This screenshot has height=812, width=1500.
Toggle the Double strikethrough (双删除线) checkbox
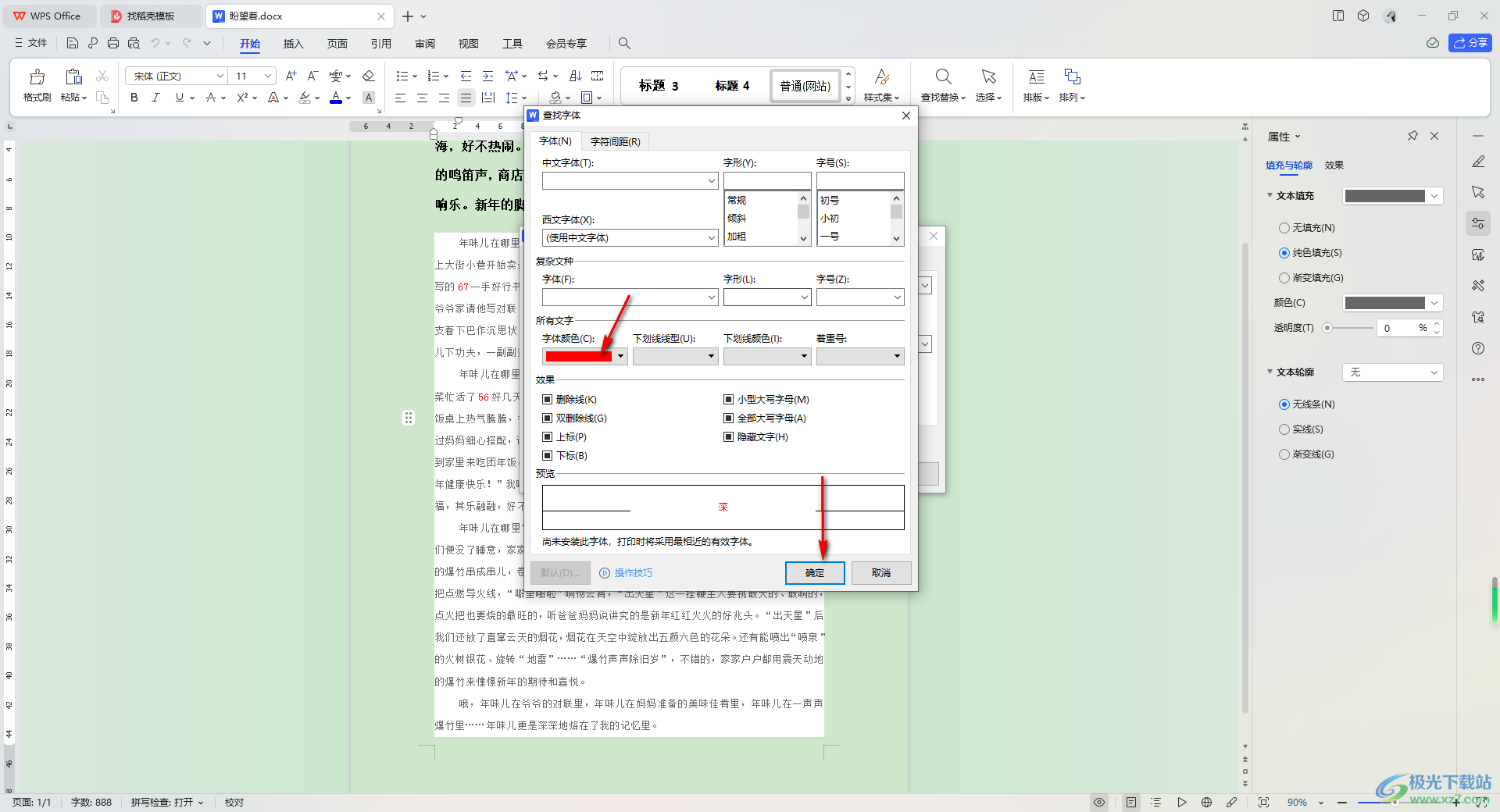click(x=547, y=418)
